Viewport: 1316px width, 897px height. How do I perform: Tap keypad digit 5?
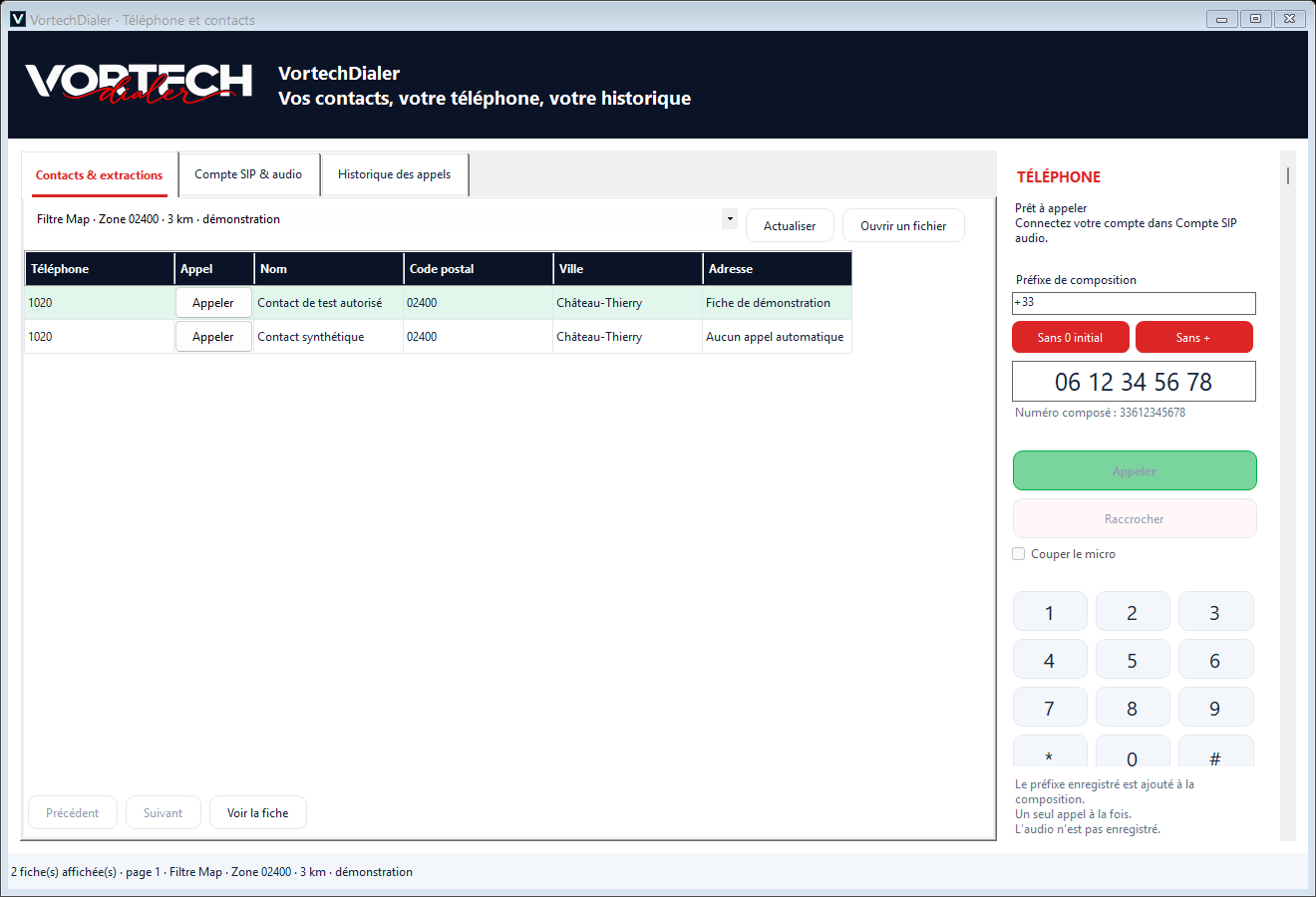1133,661
